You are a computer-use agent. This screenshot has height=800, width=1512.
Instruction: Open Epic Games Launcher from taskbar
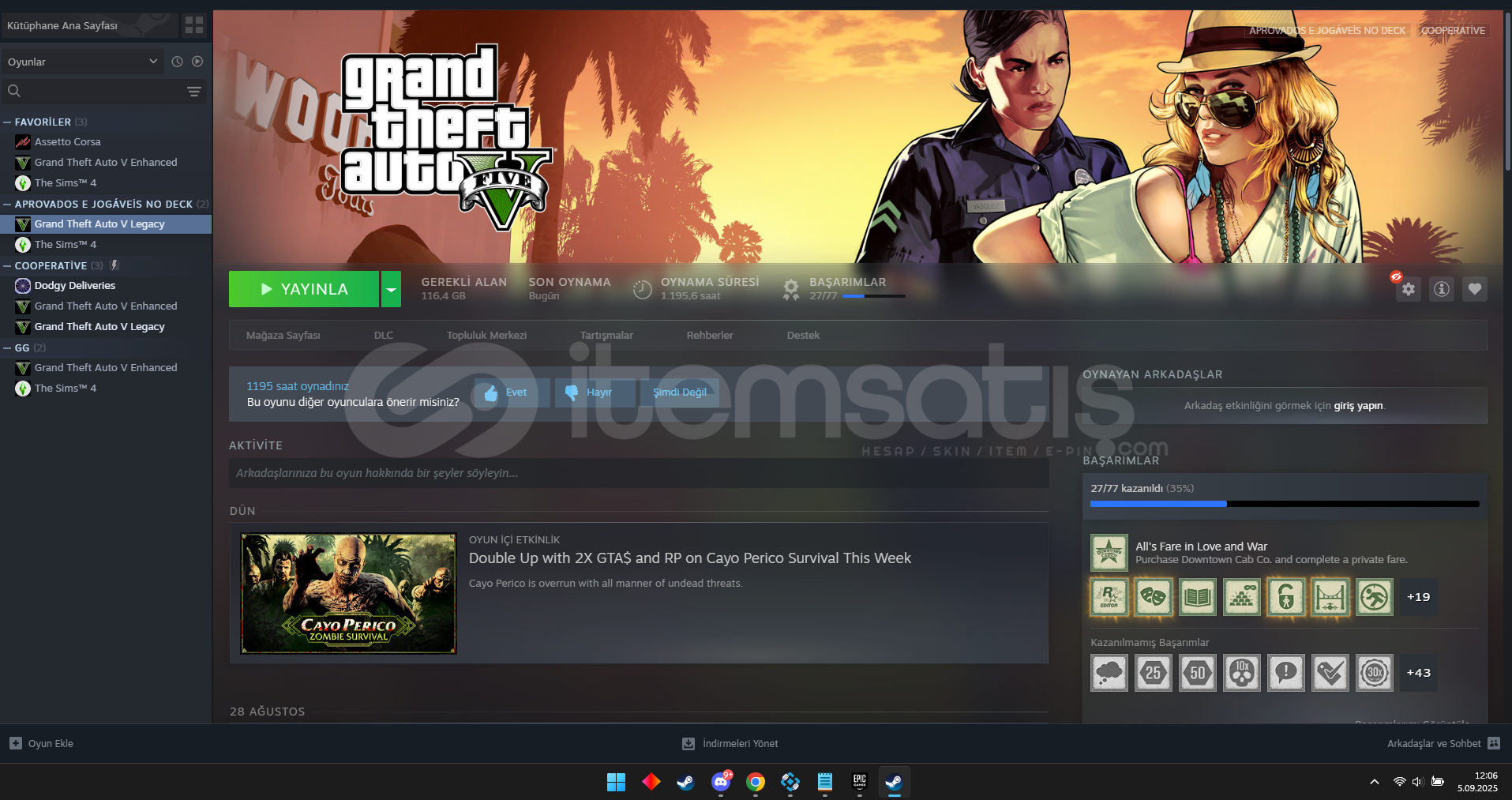coord(860,782)
